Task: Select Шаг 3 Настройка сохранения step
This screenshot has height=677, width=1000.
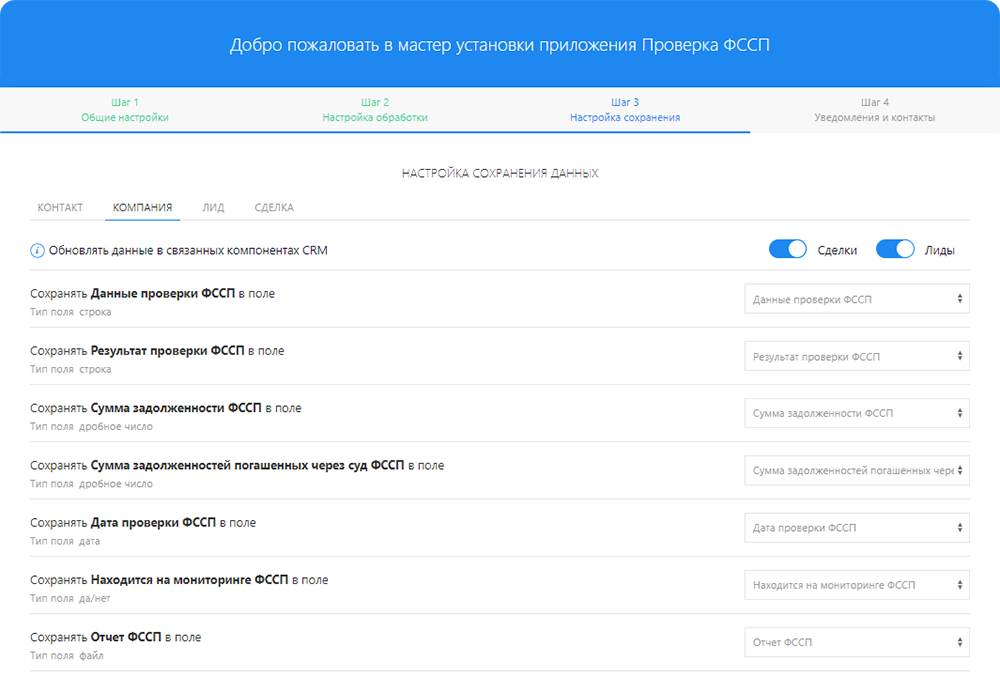Action: pos(625,110)
